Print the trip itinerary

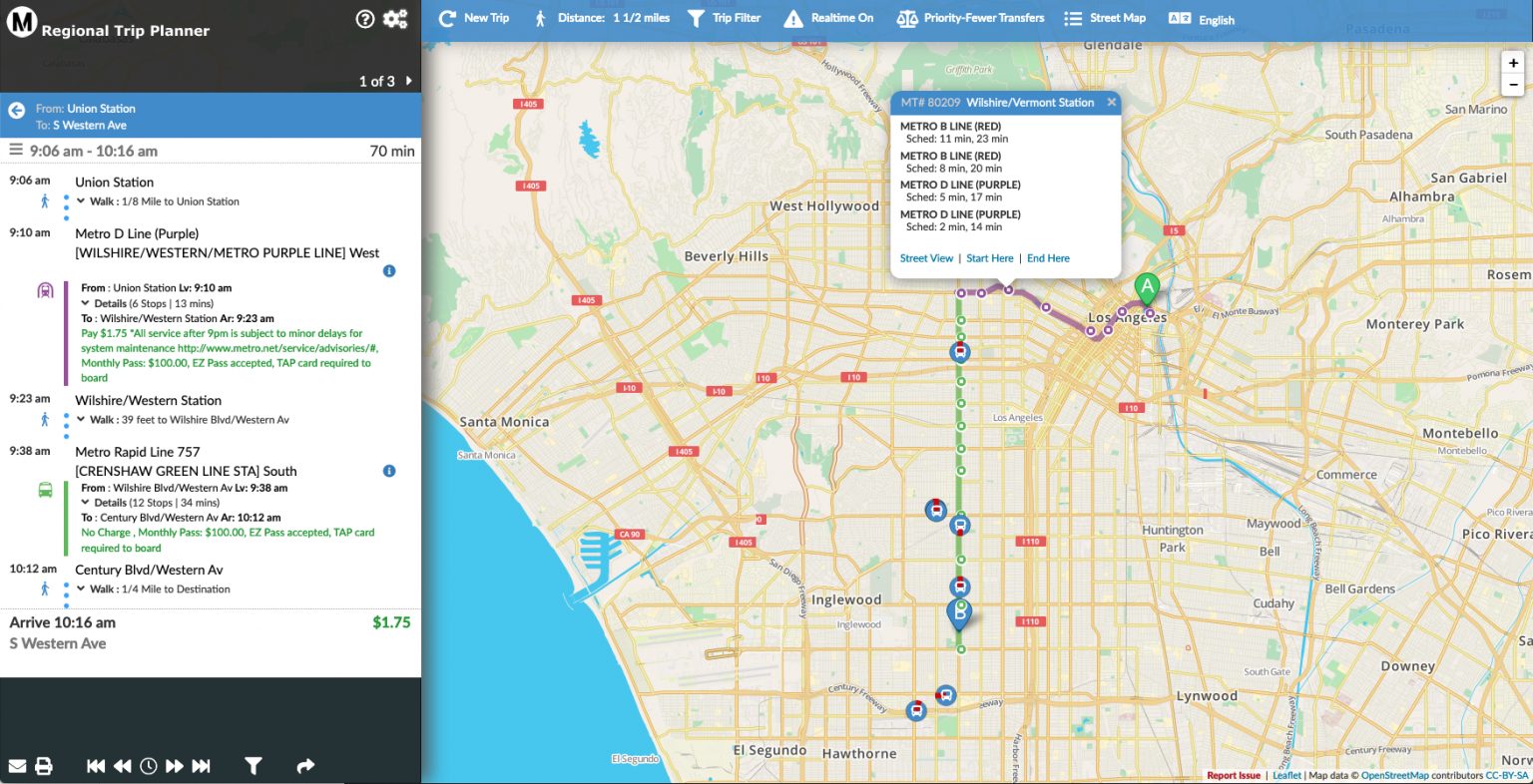(44, 766)
